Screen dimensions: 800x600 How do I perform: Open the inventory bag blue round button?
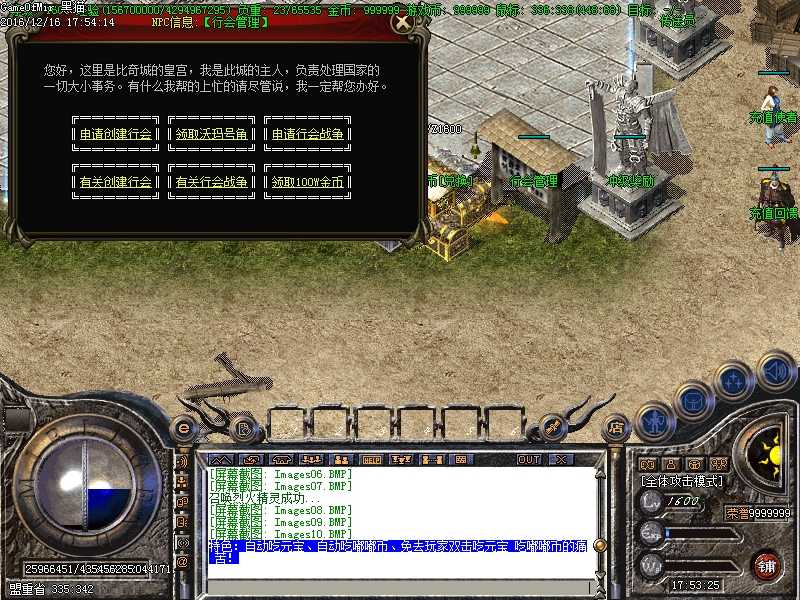tap(694, 400)
